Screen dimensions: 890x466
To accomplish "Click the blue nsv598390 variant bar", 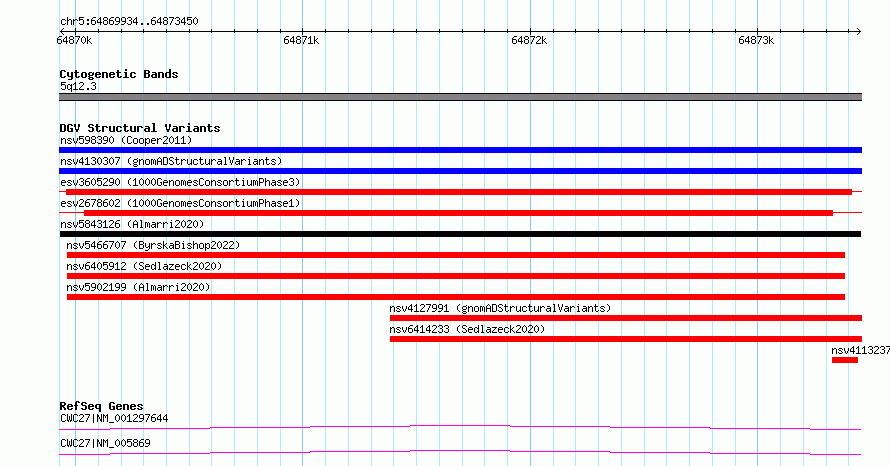I will [460, 150].
